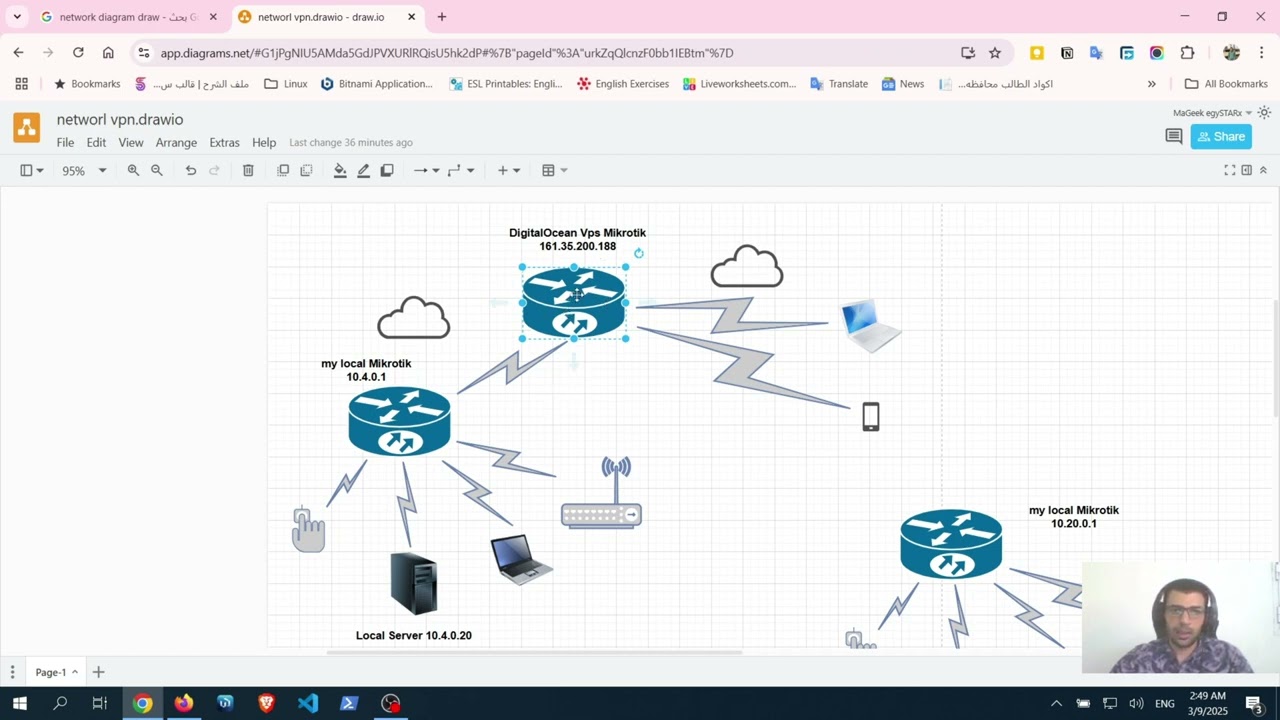Open the Table insert dropdown
The width and height of the screenshot is (1280, 720).
(x=555, y=171)
